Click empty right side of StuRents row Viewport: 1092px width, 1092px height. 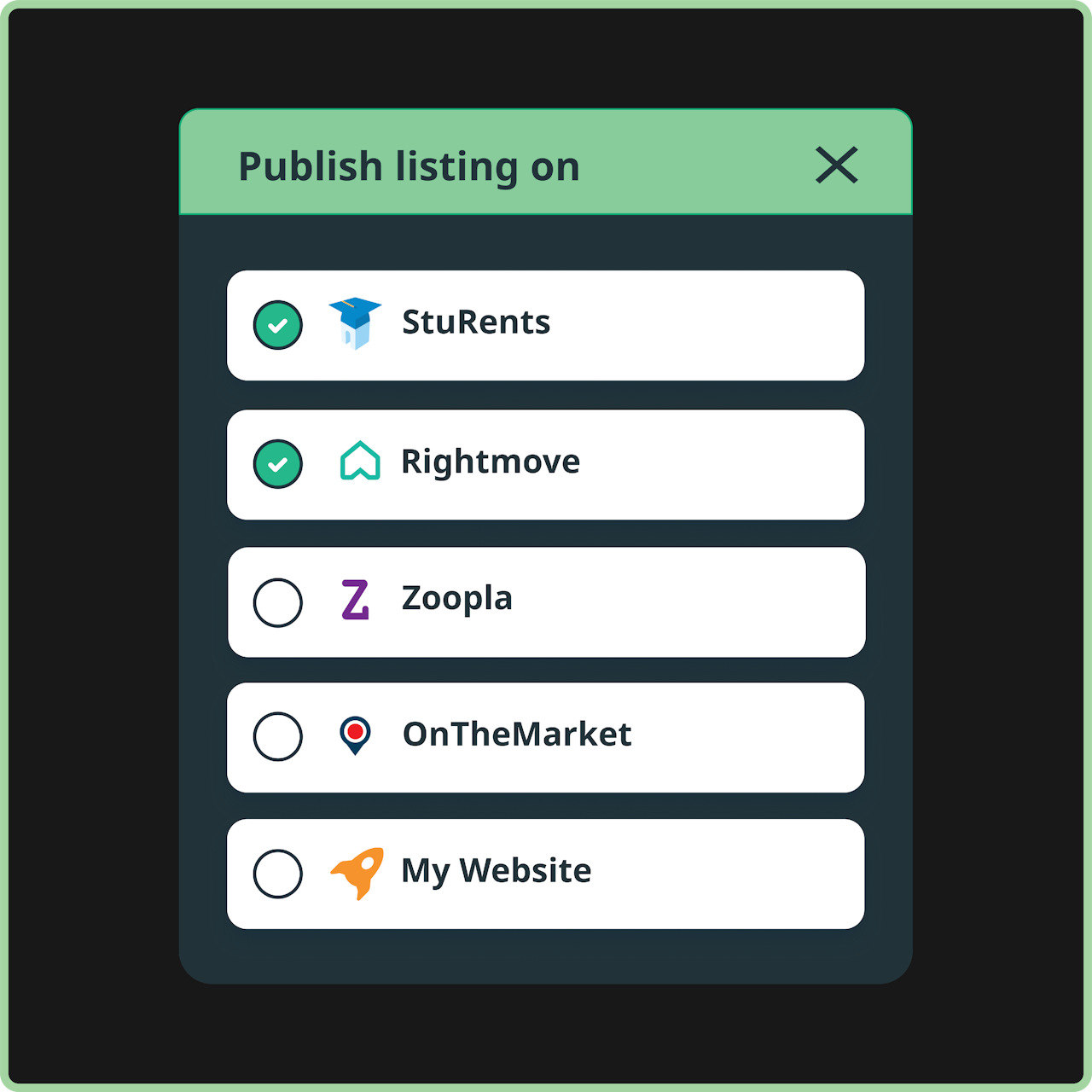[725, 325]
